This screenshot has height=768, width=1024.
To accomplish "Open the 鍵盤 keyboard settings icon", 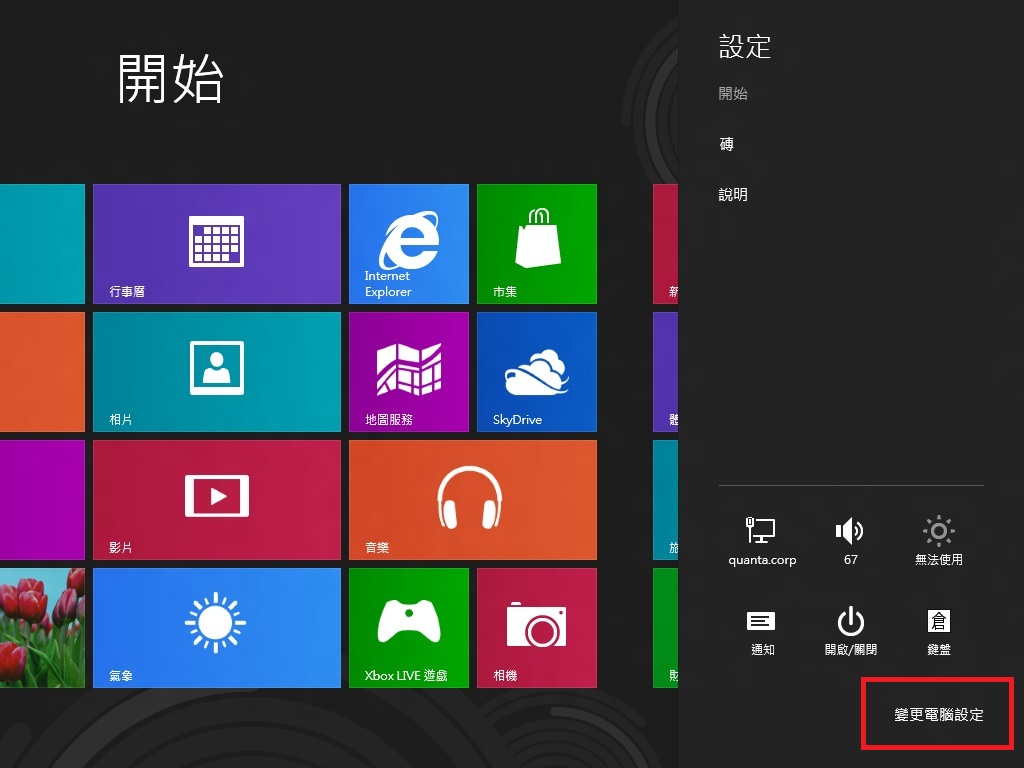I will [x=938, y=620].
